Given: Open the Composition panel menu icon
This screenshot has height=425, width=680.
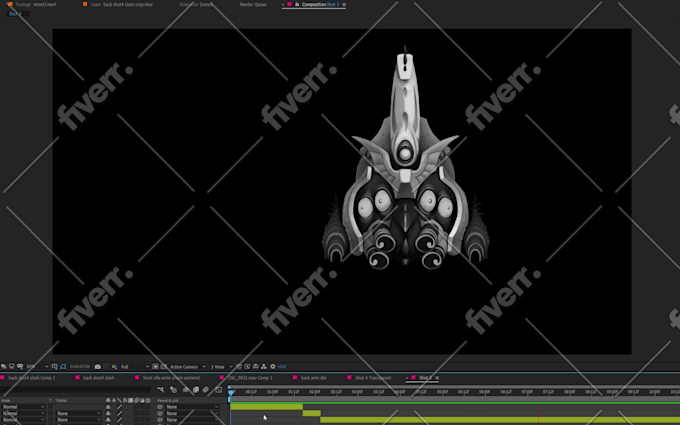Looking at the screenshot, I should point(344,4).
